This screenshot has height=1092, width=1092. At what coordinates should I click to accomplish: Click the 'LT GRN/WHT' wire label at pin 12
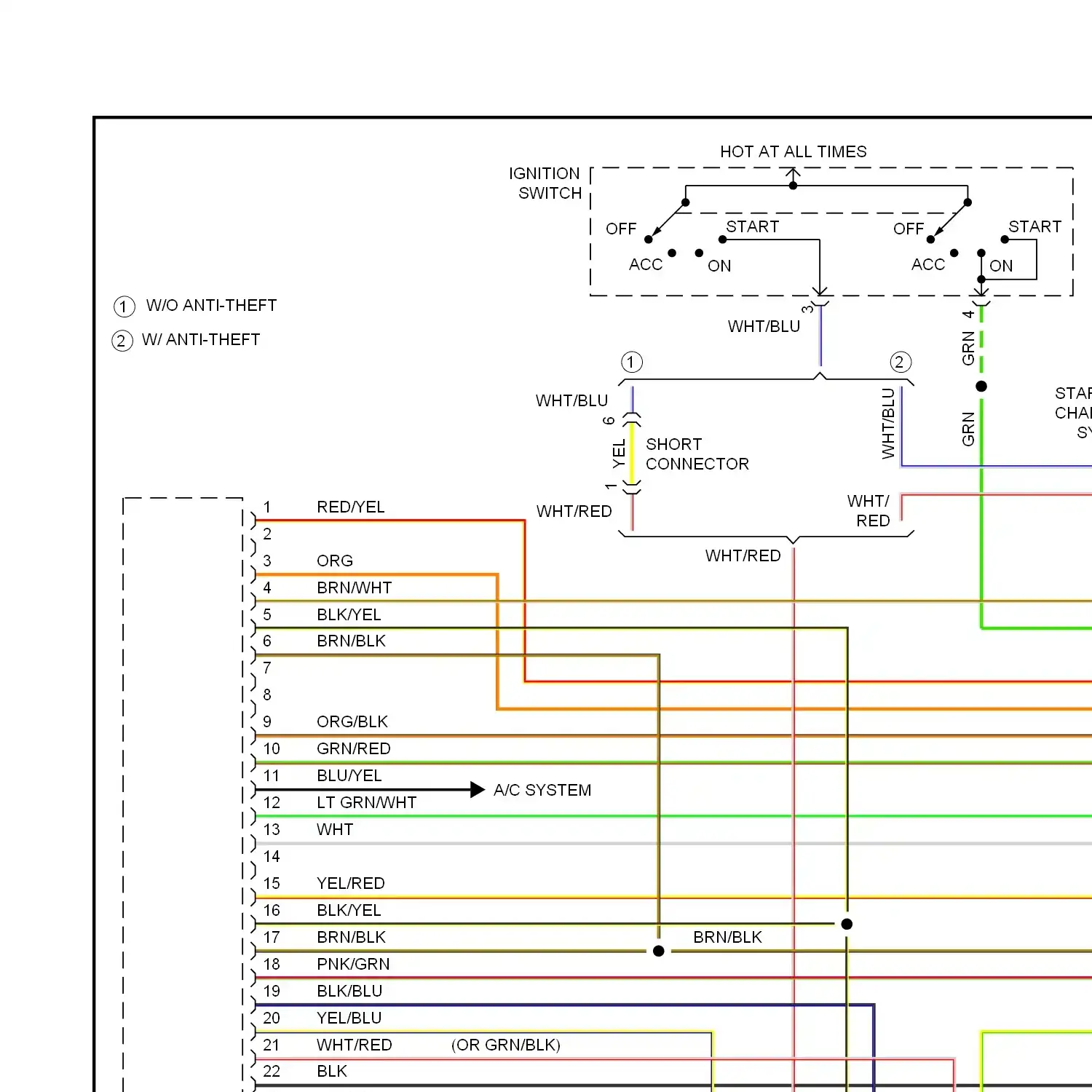[367, 802]
